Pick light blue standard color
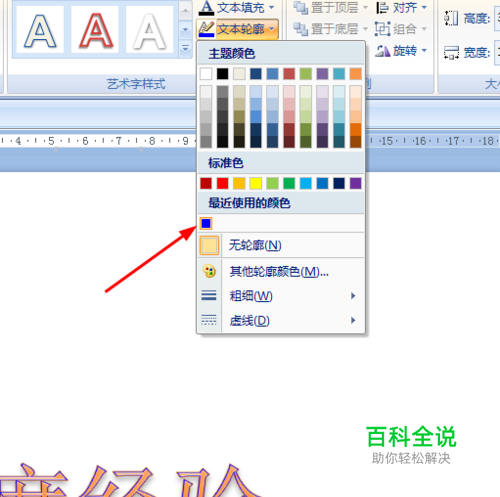Viewport: 500px width, 497px height. click(x=306, y=183)
